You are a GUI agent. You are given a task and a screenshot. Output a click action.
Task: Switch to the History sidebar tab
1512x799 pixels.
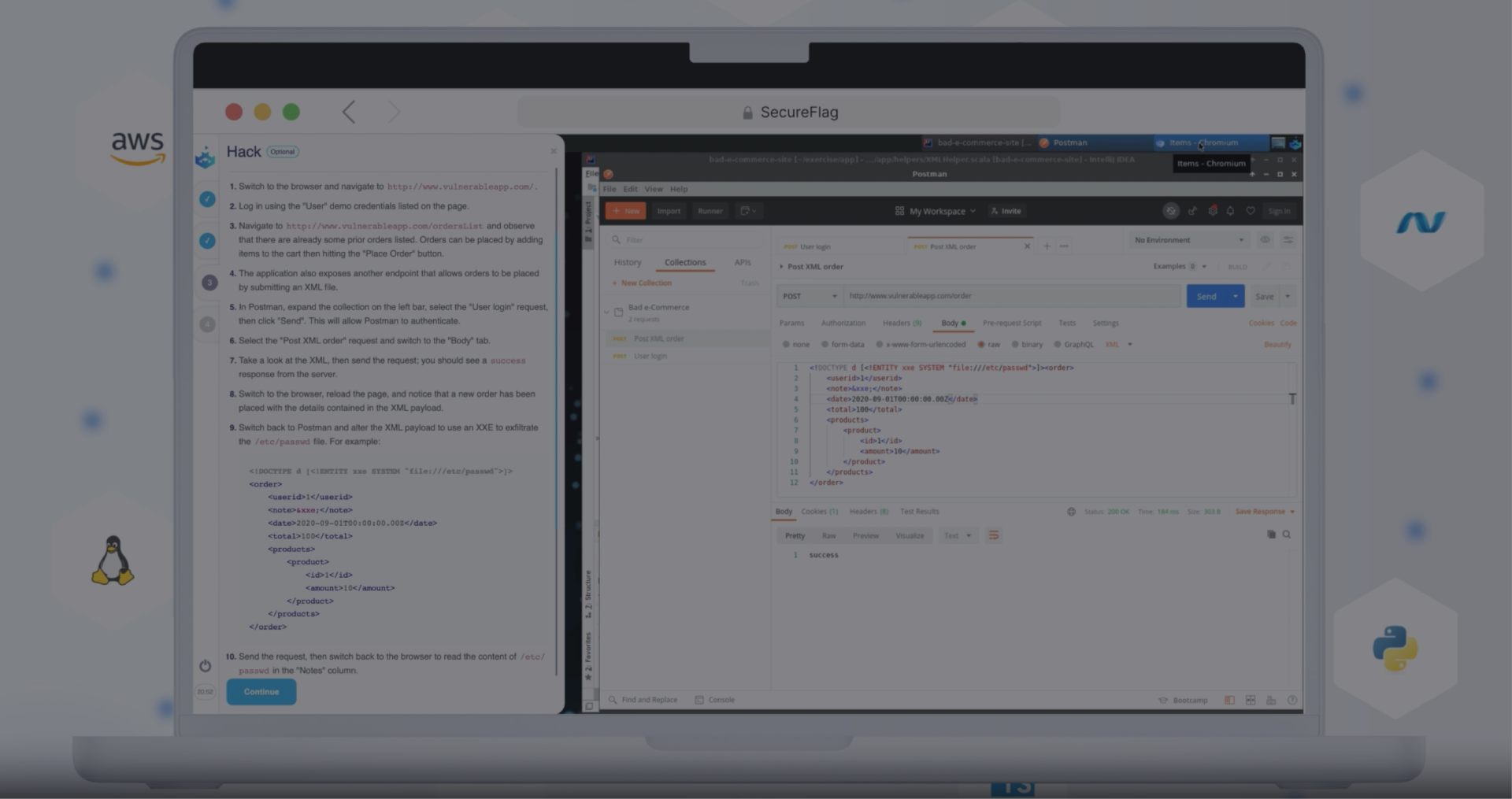[628, 263]
